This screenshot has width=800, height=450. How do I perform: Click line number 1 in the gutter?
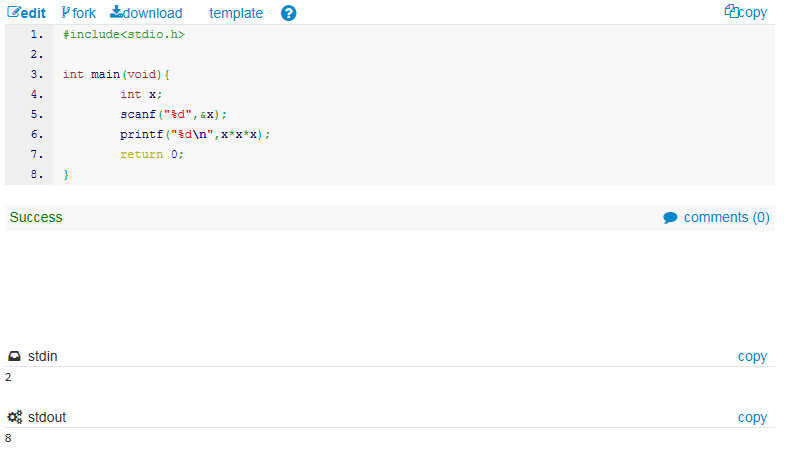pyautogui.click(x=37, y=34)
